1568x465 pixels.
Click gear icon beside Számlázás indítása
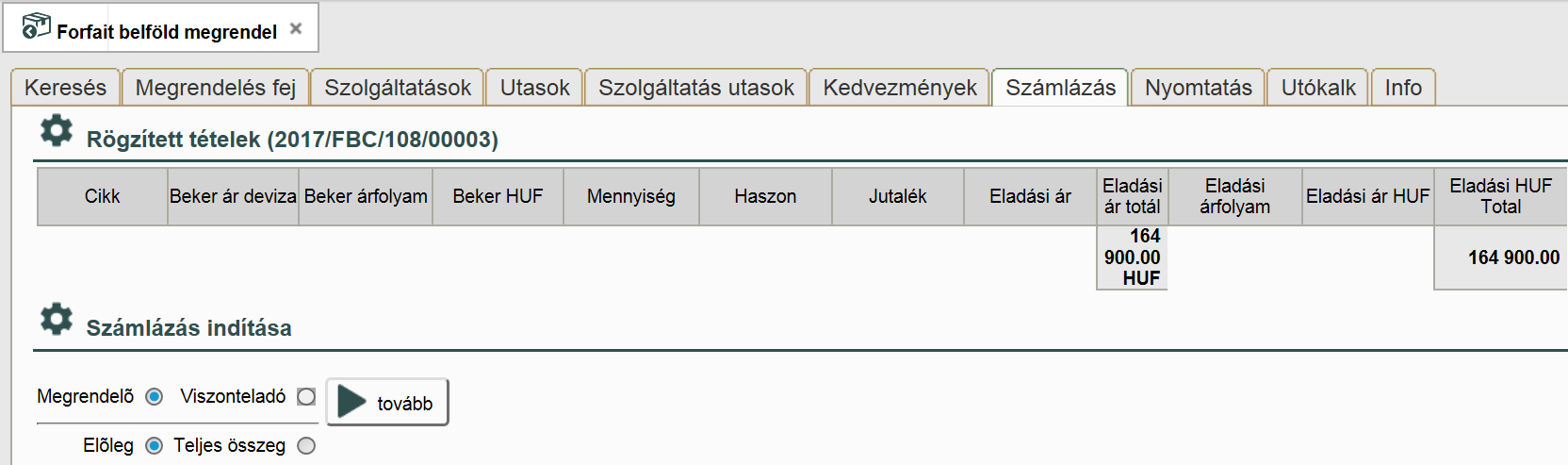tap(57, 319)
